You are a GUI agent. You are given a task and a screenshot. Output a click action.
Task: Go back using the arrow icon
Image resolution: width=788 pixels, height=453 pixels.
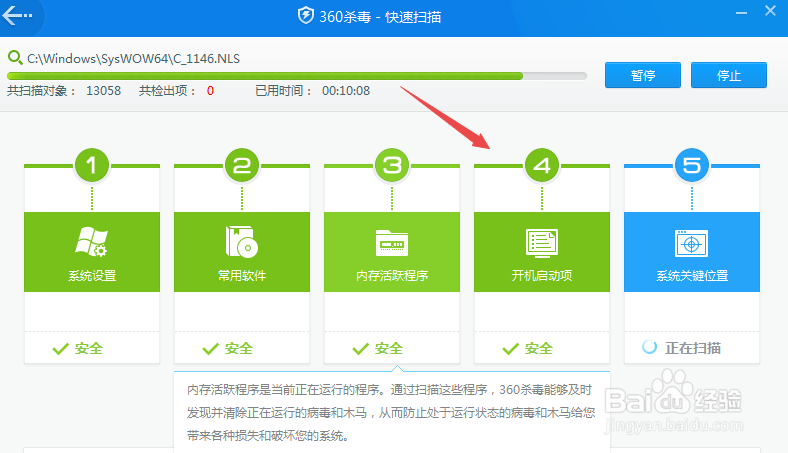pos(17,15)
